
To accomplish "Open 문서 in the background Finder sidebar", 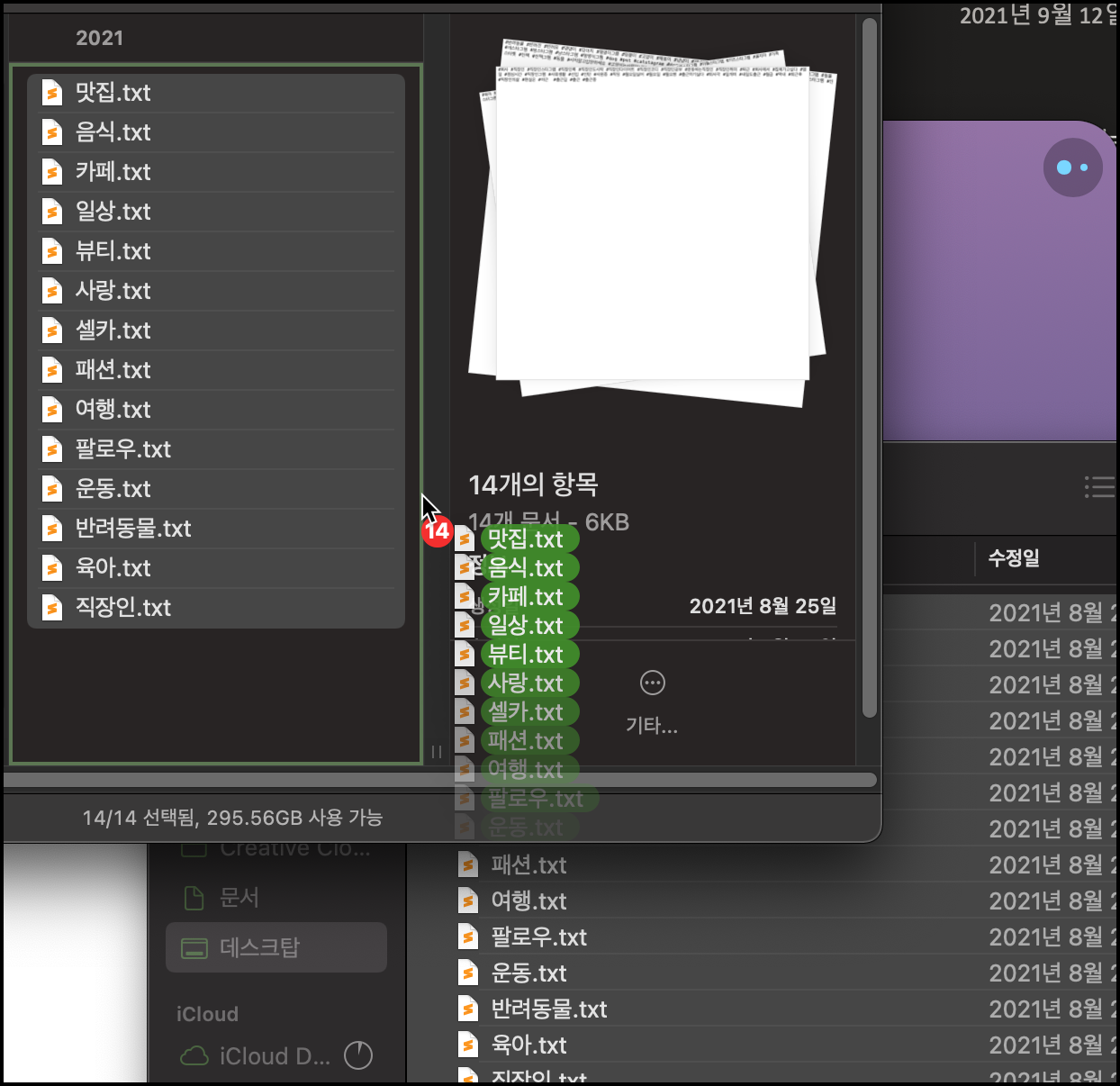I will tap(276, 898).
